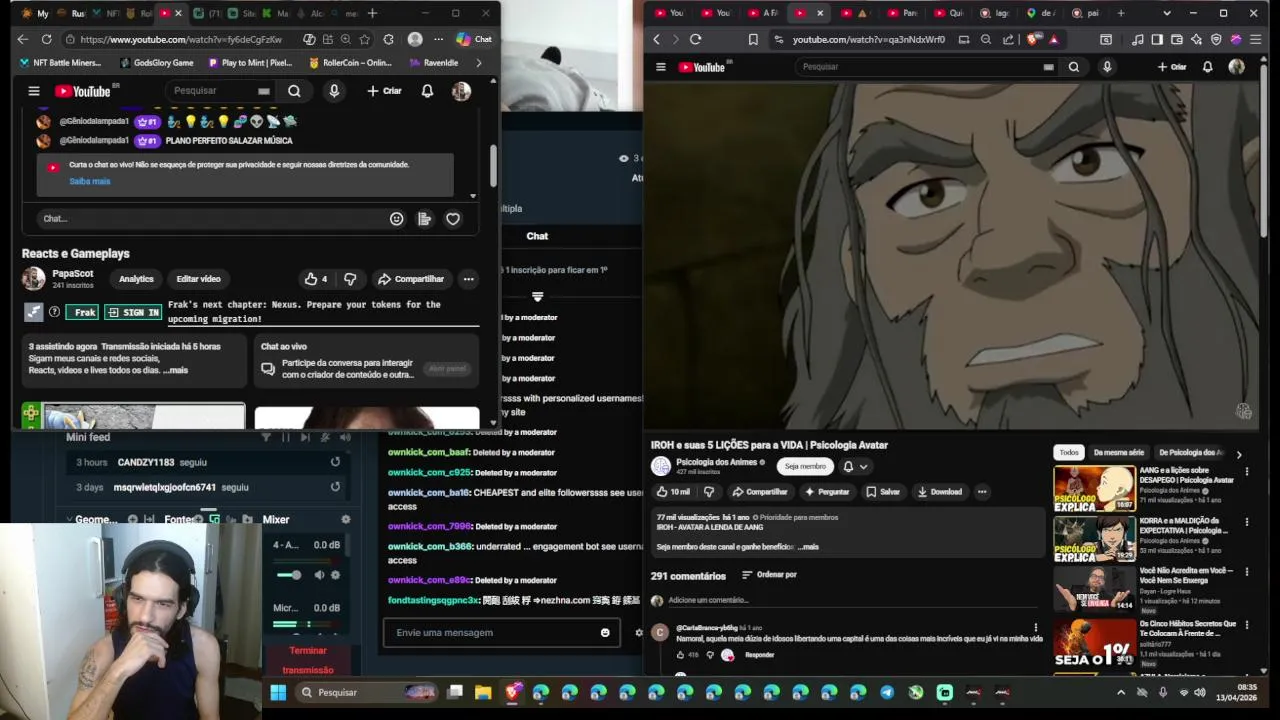1280x720 pixels.
Task: Reload page in right Brave window
Action: click(x=695, y=40)
